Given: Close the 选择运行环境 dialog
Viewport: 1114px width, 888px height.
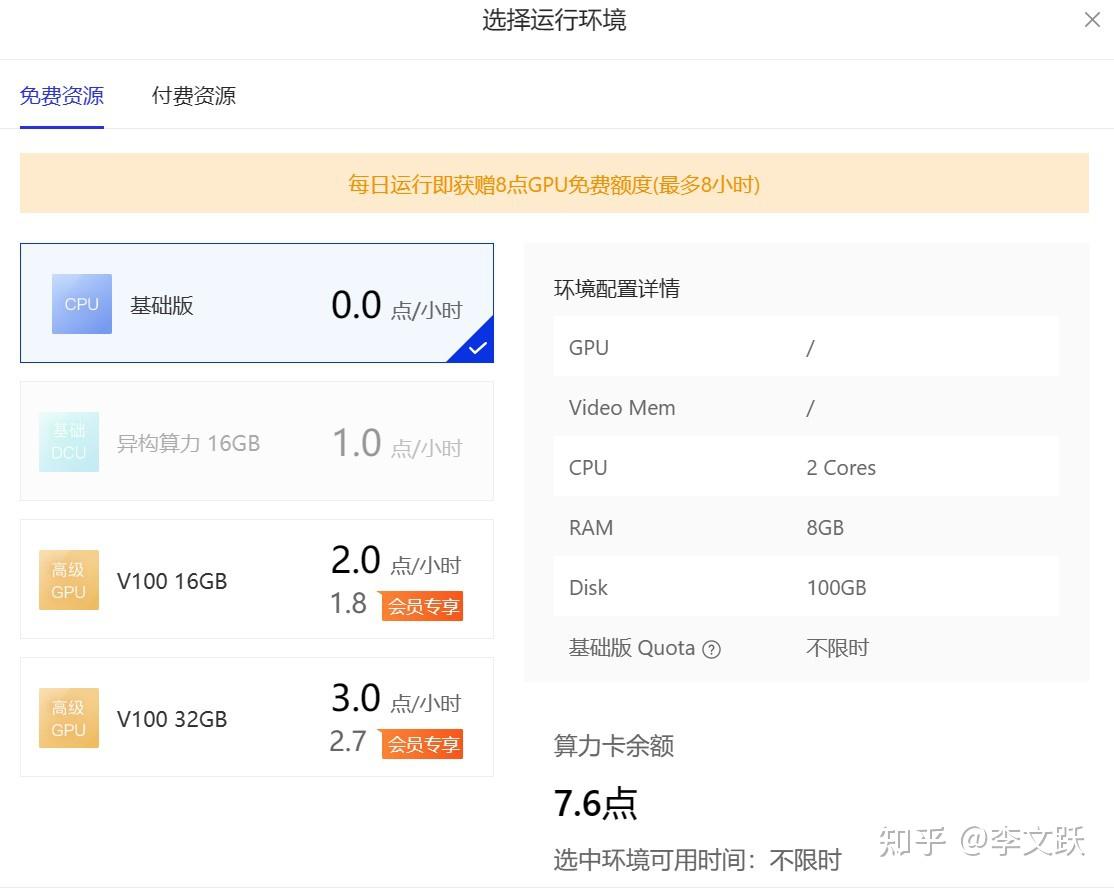Looking at the screenshot, I should 1092,20.
